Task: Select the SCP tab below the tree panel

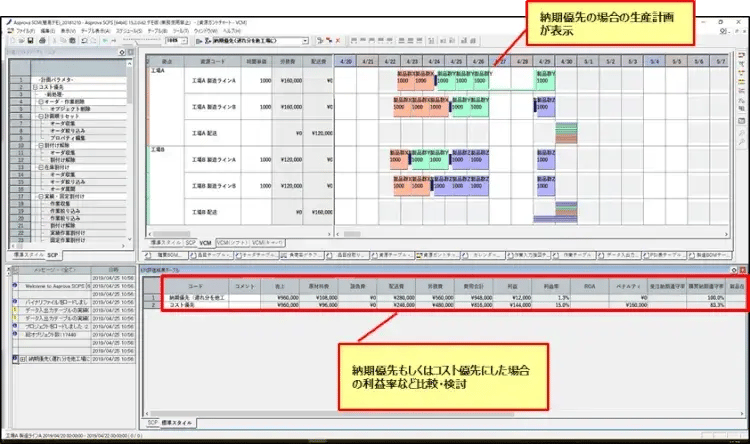Action: coord(54,255)
